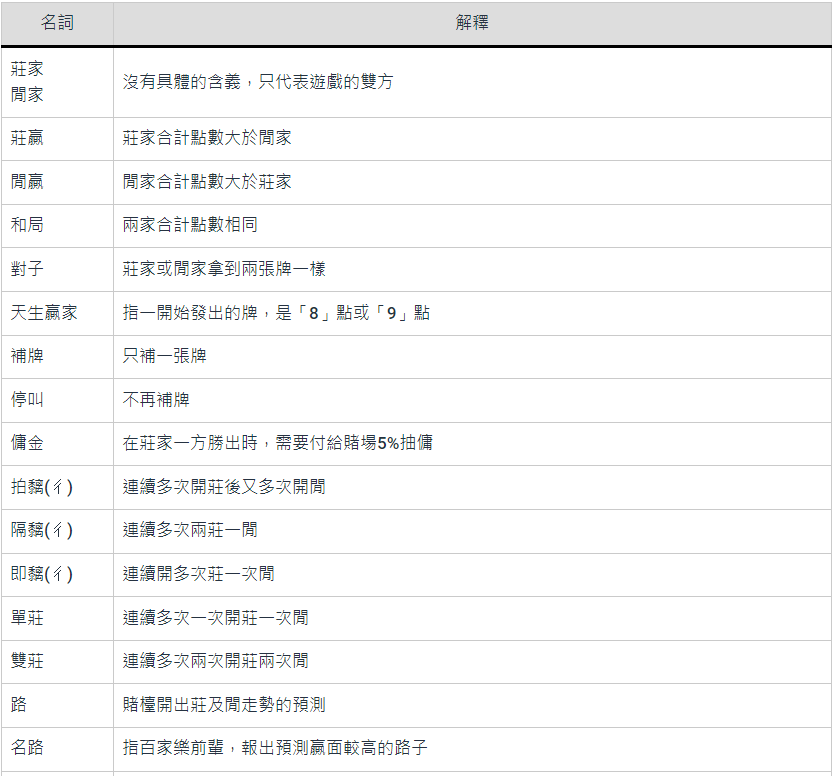The height and width of the screenshot is (776, 834).
Task: Click the 拍黐(ㄔ) term cell
Action: click(x=42, y=487)
